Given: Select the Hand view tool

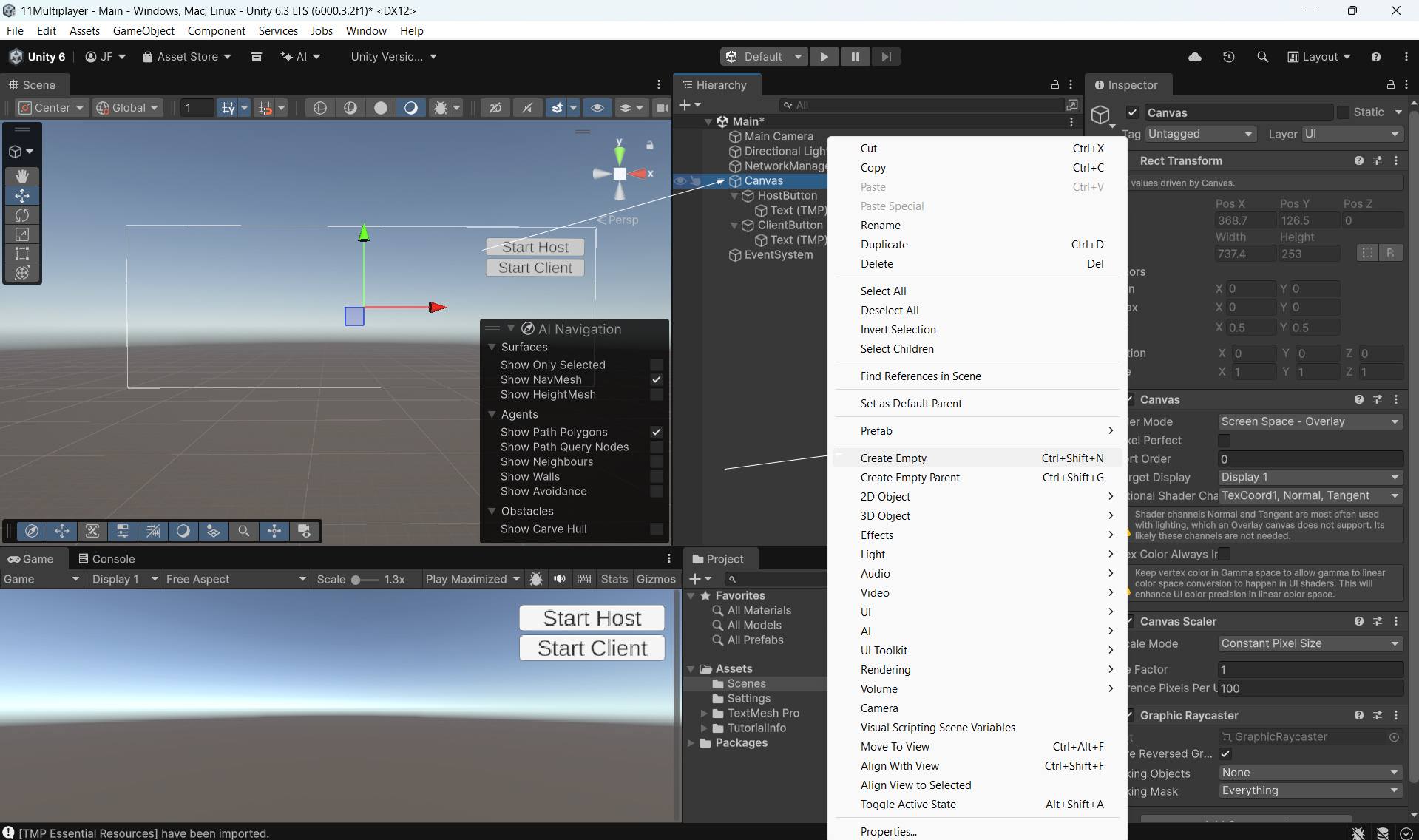Looking at the screenshot, I should 22,176.
